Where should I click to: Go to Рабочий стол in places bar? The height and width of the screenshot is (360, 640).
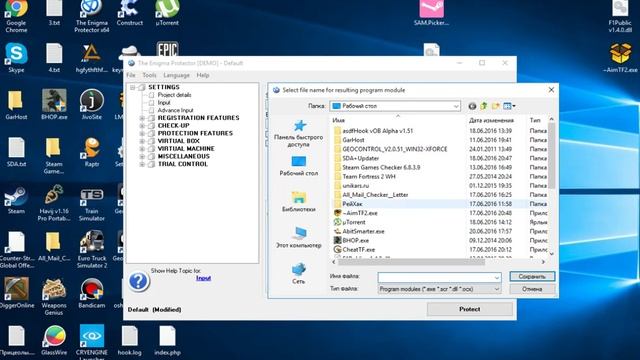(x=298, y=166)
